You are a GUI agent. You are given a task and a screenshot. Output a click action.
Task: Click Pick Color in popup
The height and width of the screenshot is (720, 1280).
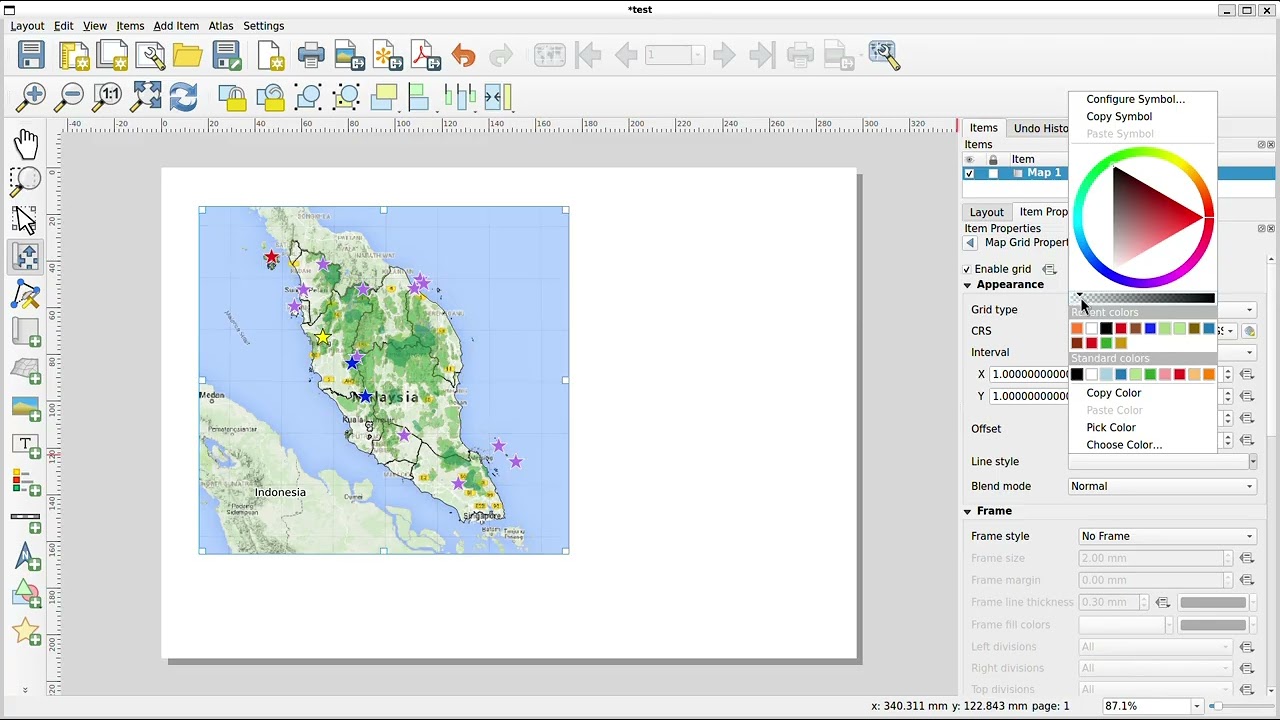click(x=1110, y=427)
